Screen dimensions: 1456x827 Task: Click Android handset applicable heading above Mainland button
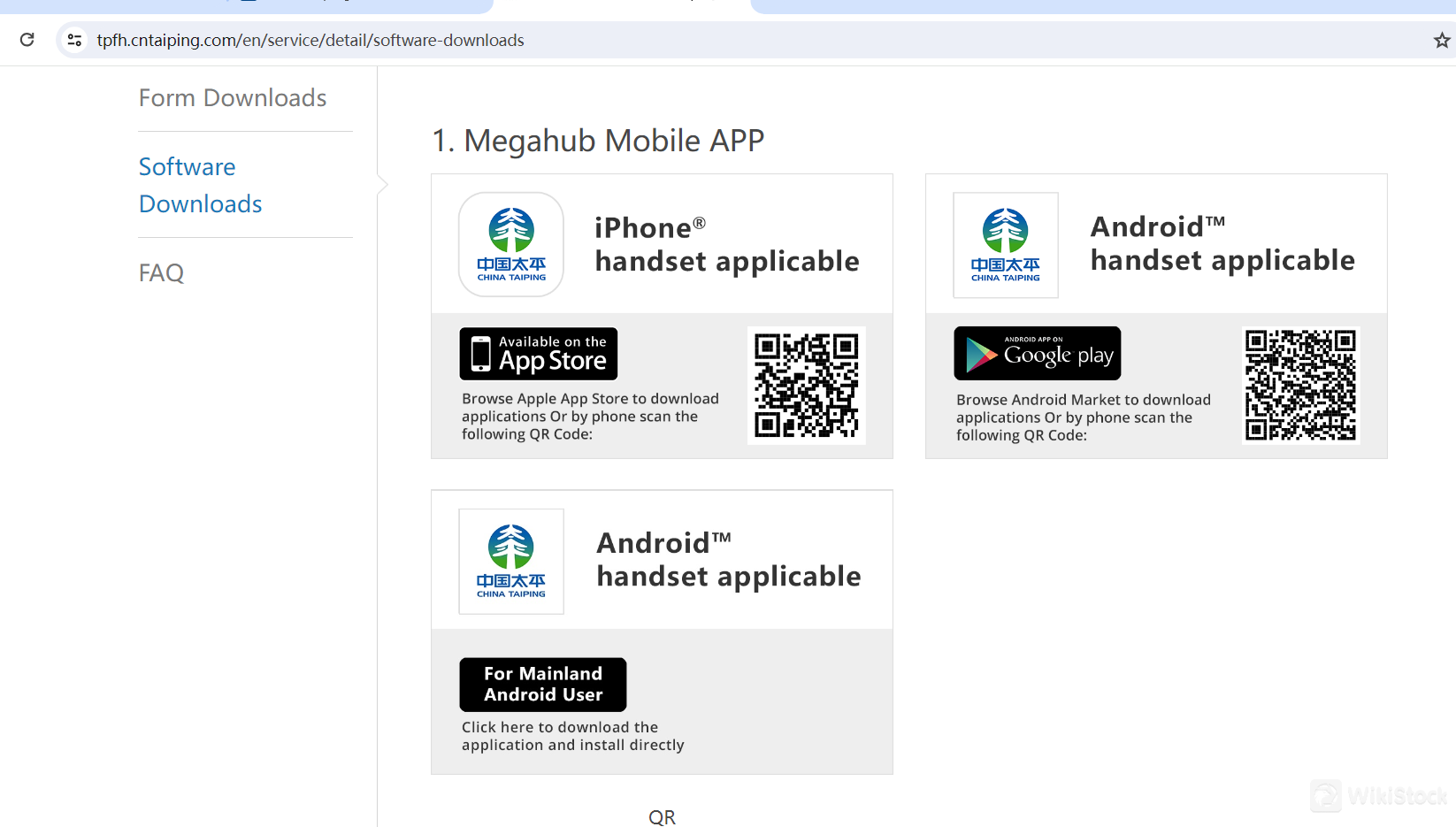coord(729,559)
